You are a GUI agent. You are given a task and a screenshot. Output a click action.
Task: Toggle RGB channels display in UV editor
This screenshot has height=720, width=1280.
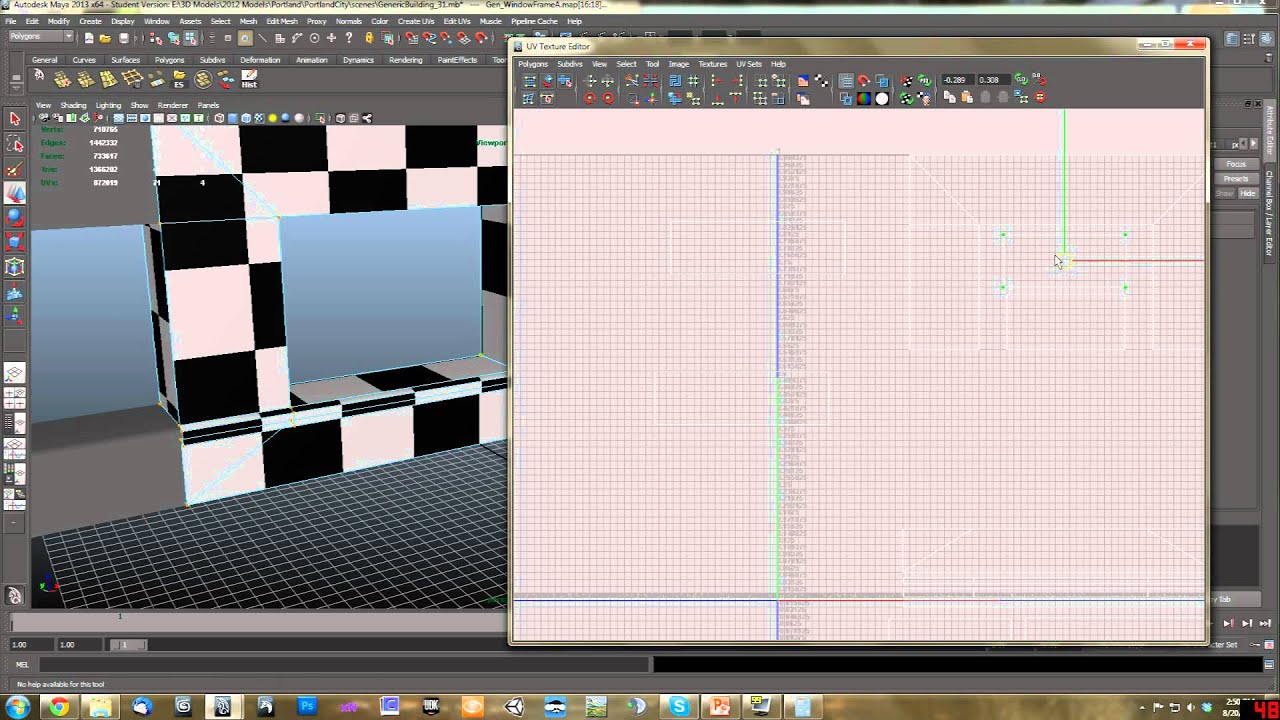[864, 98]
